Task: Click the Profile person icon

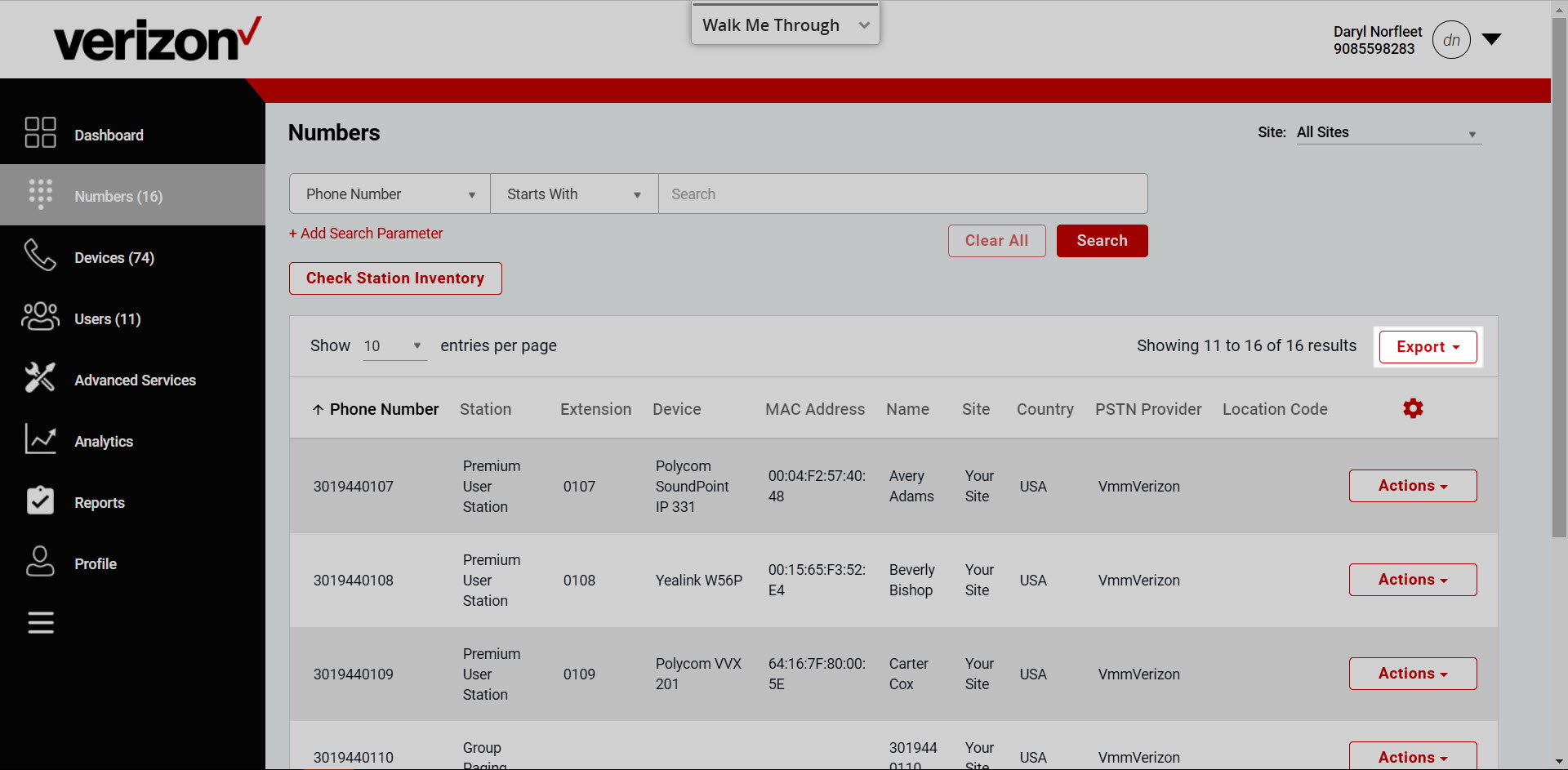Action: [40, 561]
